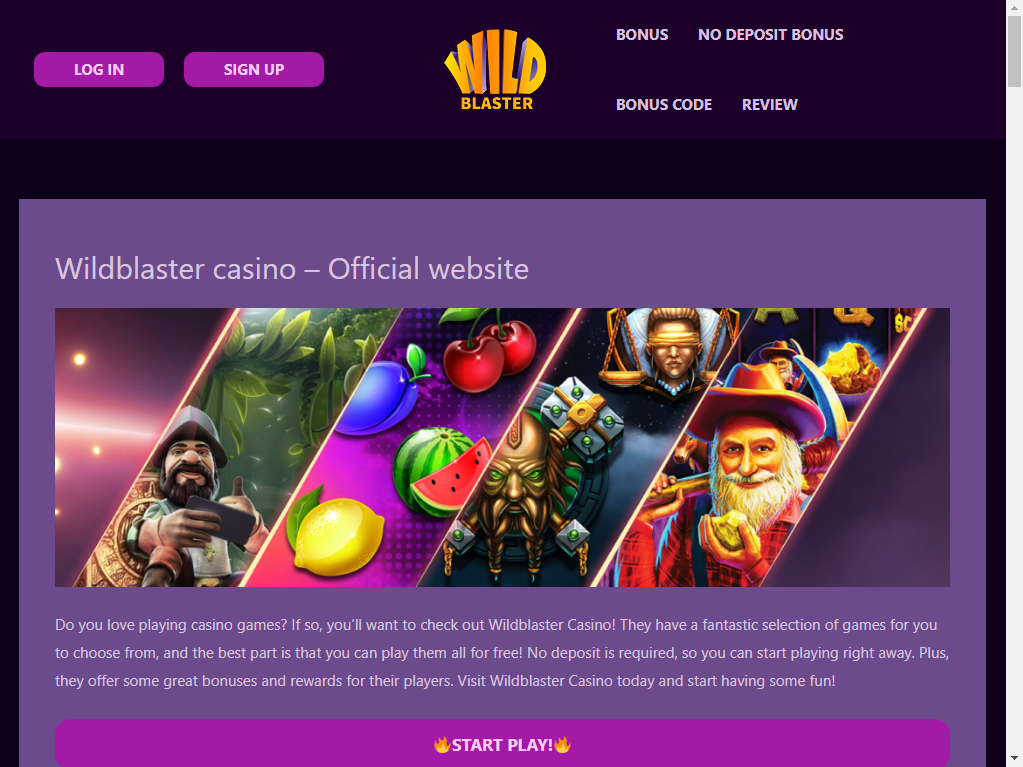The width and height of the screenshot is (1023, 767).
Task: Click the watermelon slice in banner
Action: point(442,472)
